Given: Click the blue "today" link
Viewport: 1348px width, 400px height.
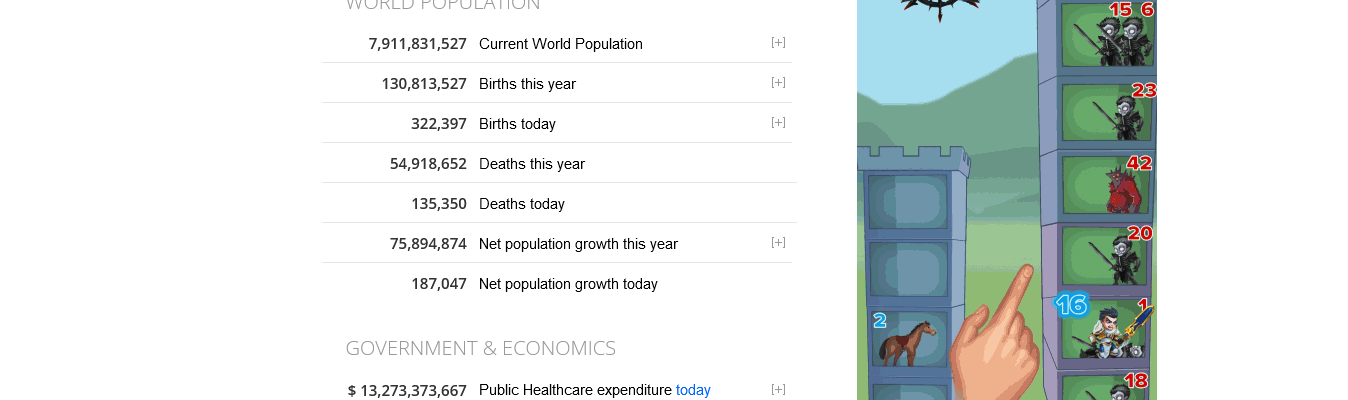Looking at the screenshot, I should (693, 390).
